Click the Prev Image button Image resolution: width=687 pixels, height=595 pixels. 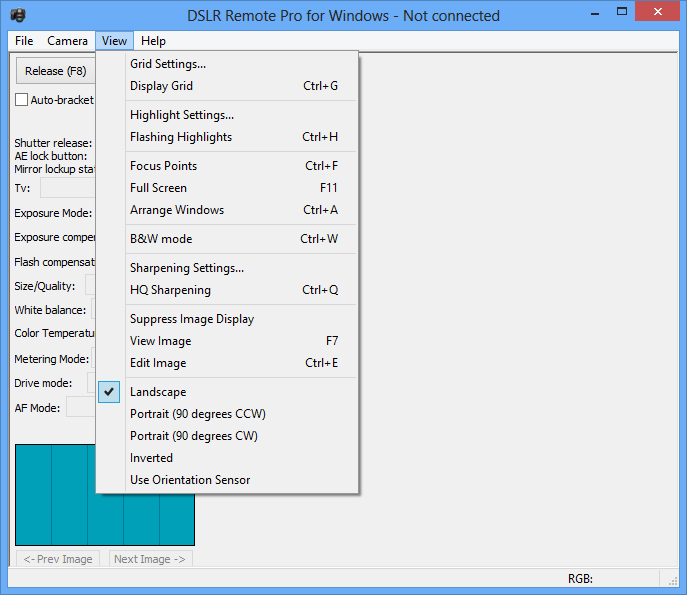(x=58, y=559)
